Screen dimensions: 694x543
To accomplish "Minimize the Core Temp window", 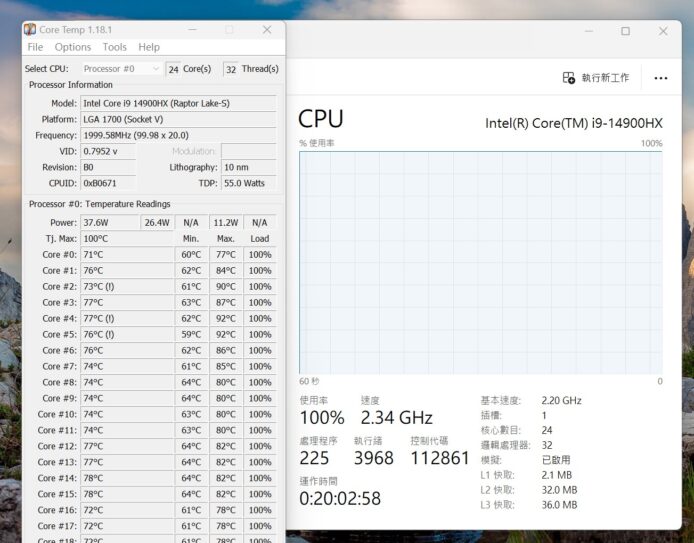I will [x=191, y=30].
